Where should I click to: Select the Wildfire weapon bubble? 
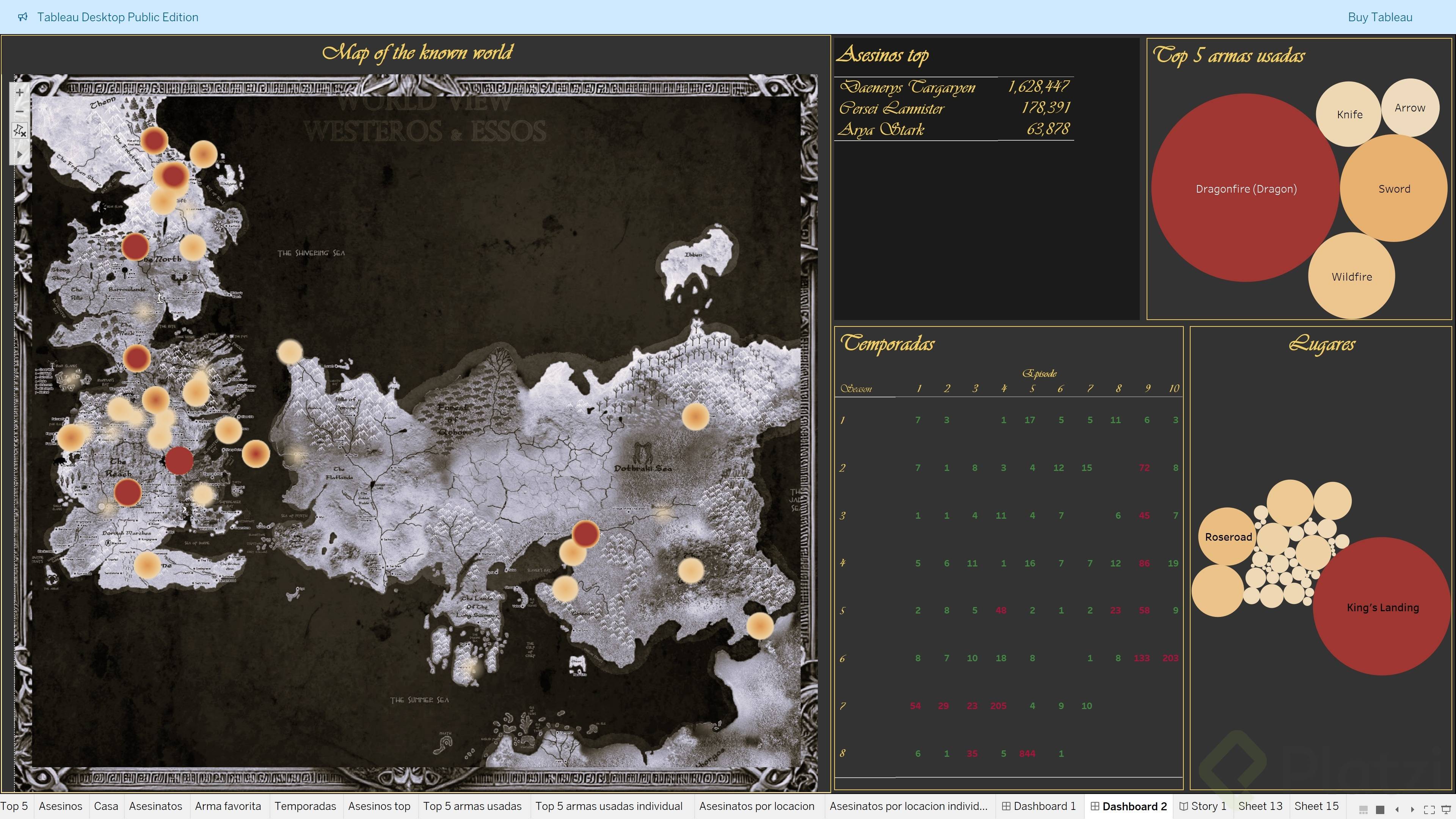point(1351,276)
